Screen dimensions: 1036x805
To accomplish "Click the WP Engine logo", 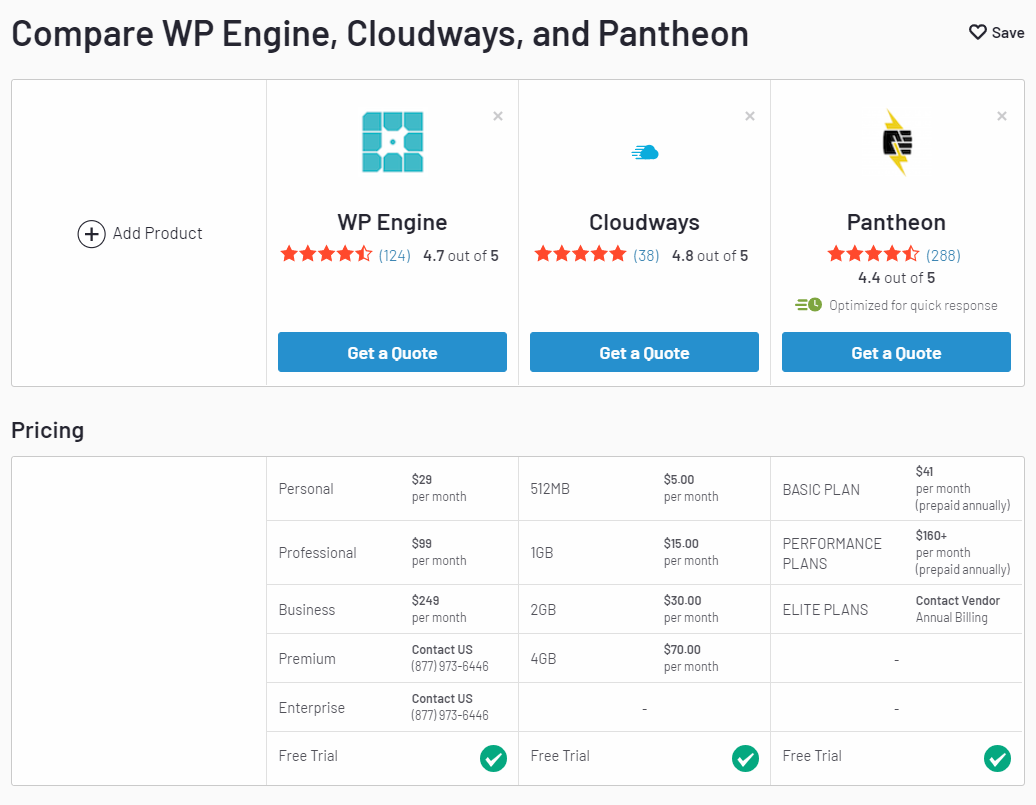I will tap(392, 142).
